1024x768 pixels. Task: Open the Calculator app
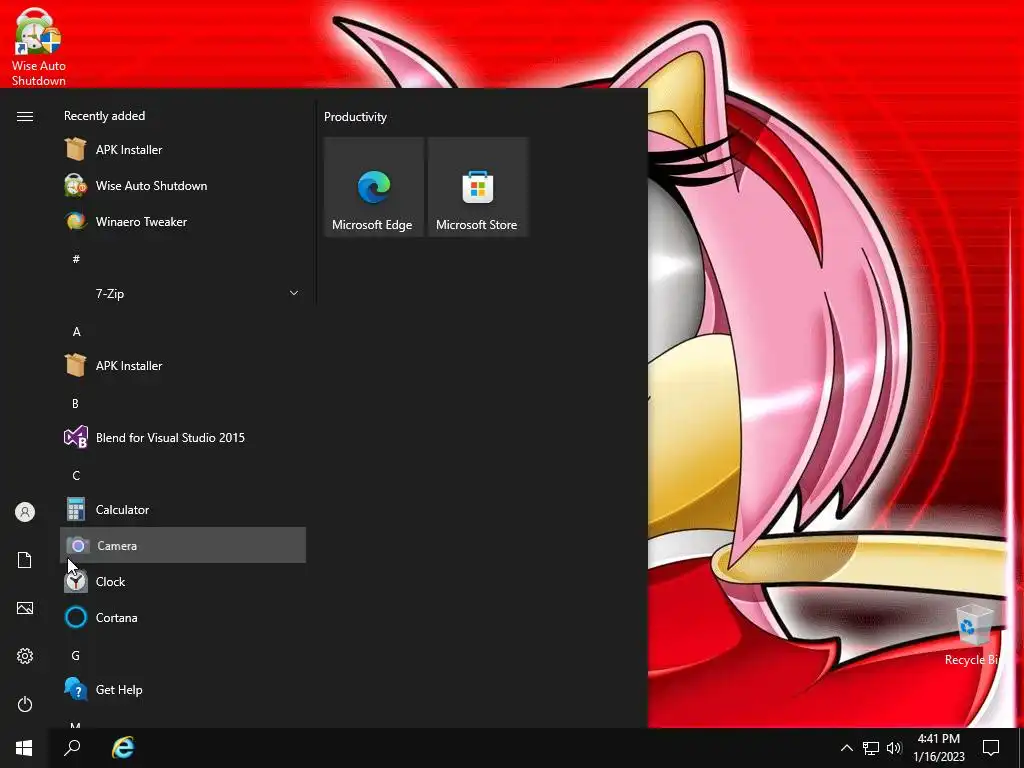coord(183,509)
